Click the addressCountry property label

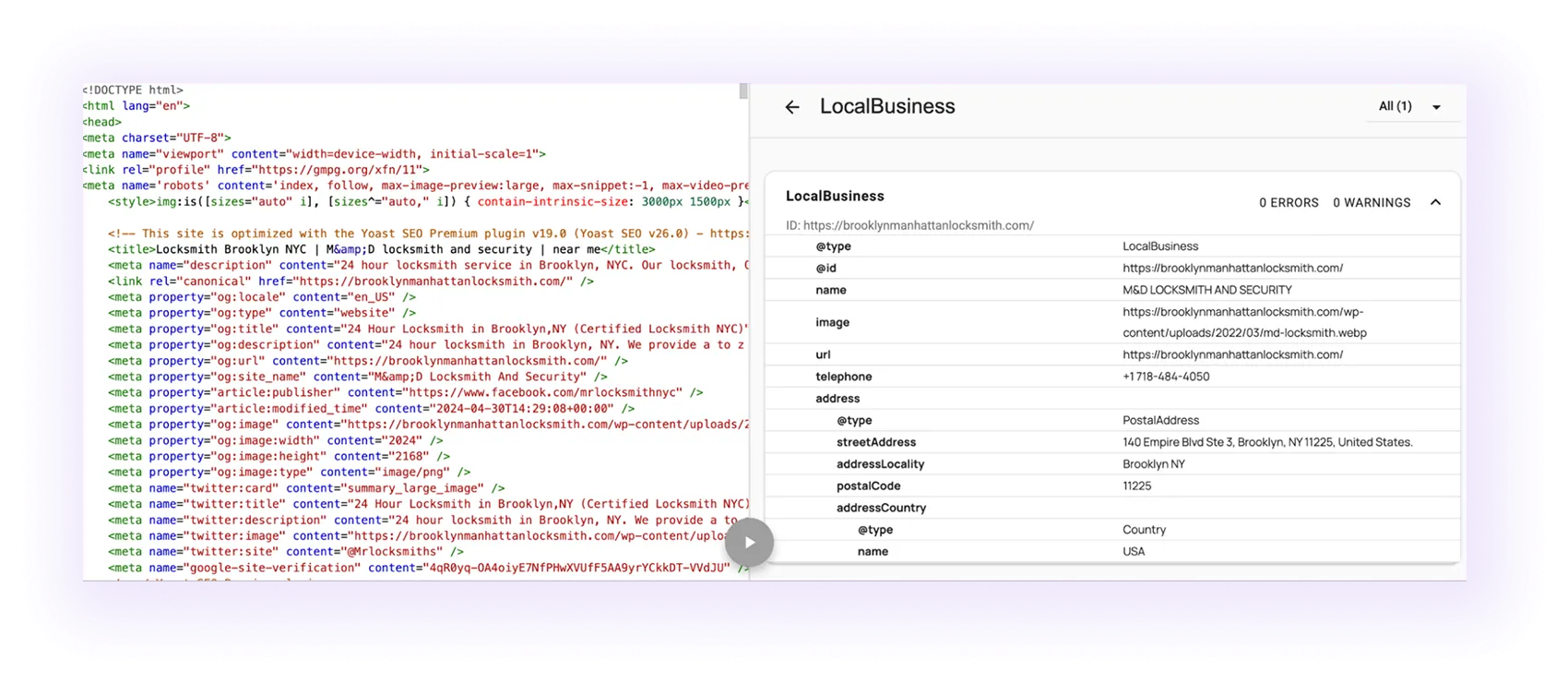881,509
